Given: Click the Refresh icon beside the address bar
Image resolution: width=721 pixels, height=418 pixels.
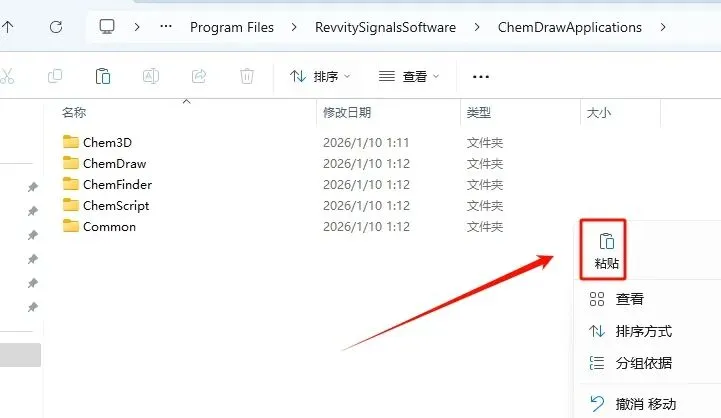Looking at the screenshot, I should point(56,27).
